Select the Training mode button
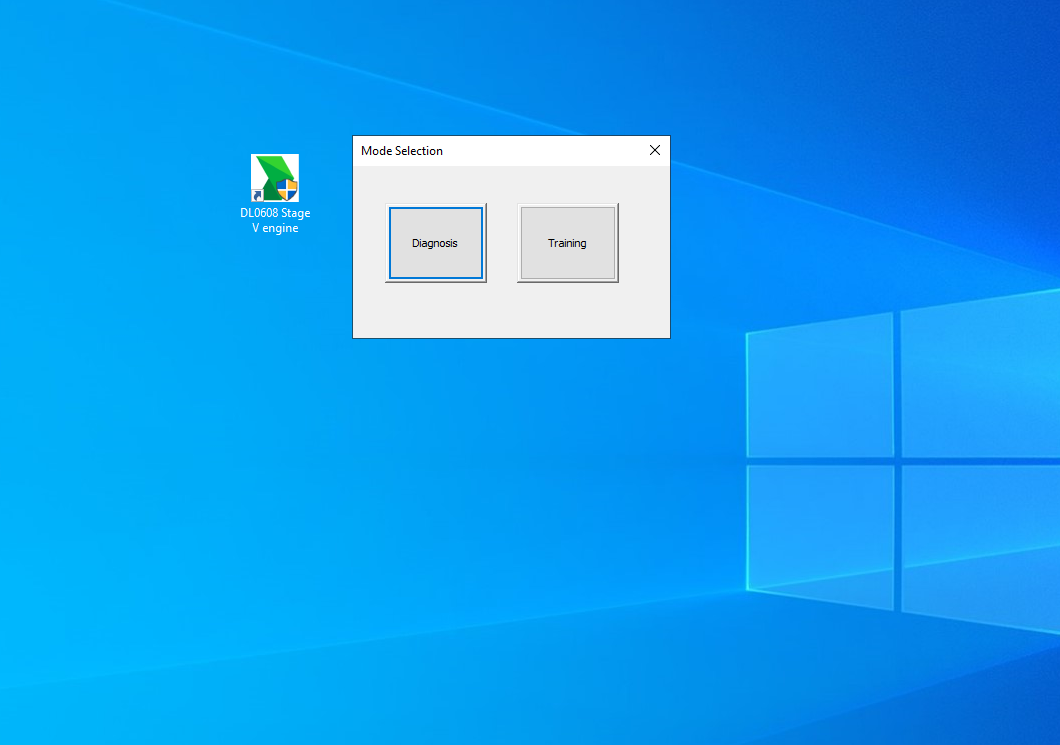 (x=567, y=243)
